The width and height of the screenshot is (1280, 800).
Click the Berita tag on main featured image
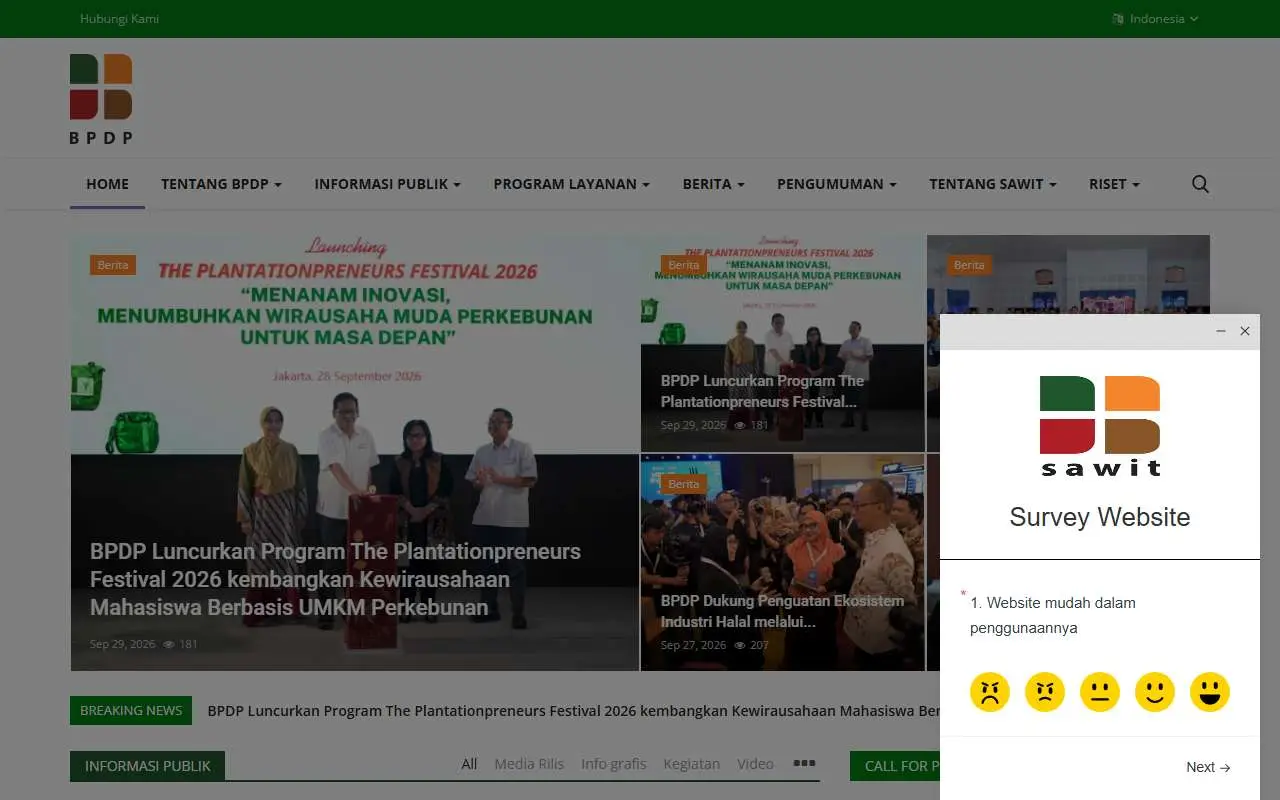pyautogui.click(x=113, y=265)
